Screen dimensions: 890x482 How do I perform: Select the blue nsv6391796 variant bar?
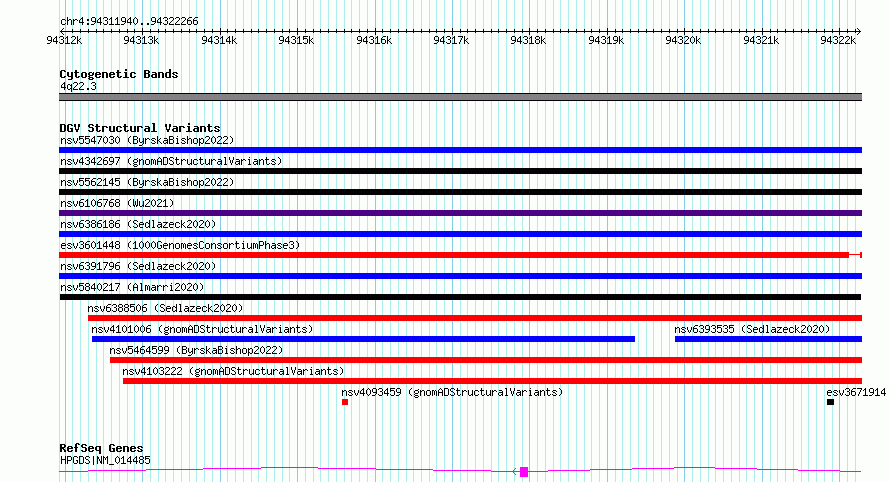point(460,276)
